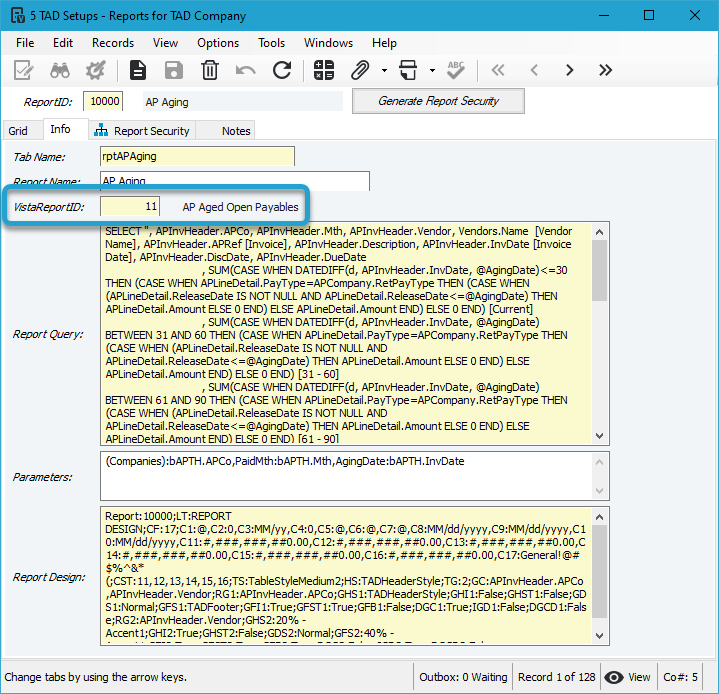Open the calculator icon in toolbar

[x=324, y=70]
